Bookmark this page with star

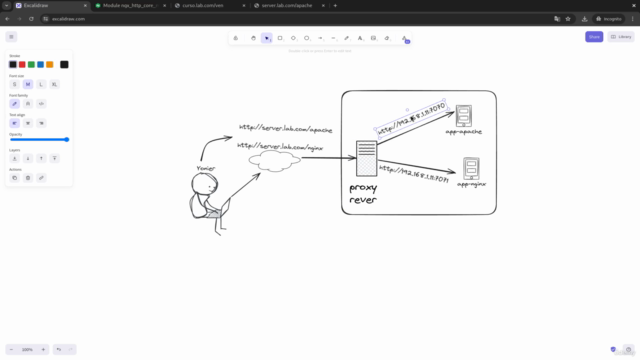tap(568, 19)
